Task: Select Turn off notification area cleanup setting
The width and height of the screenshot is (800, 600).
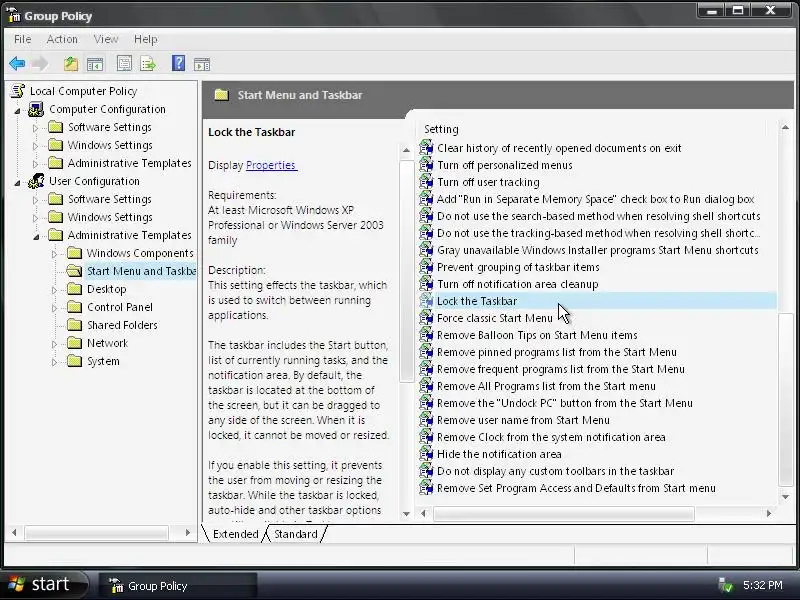Action: 517,284
